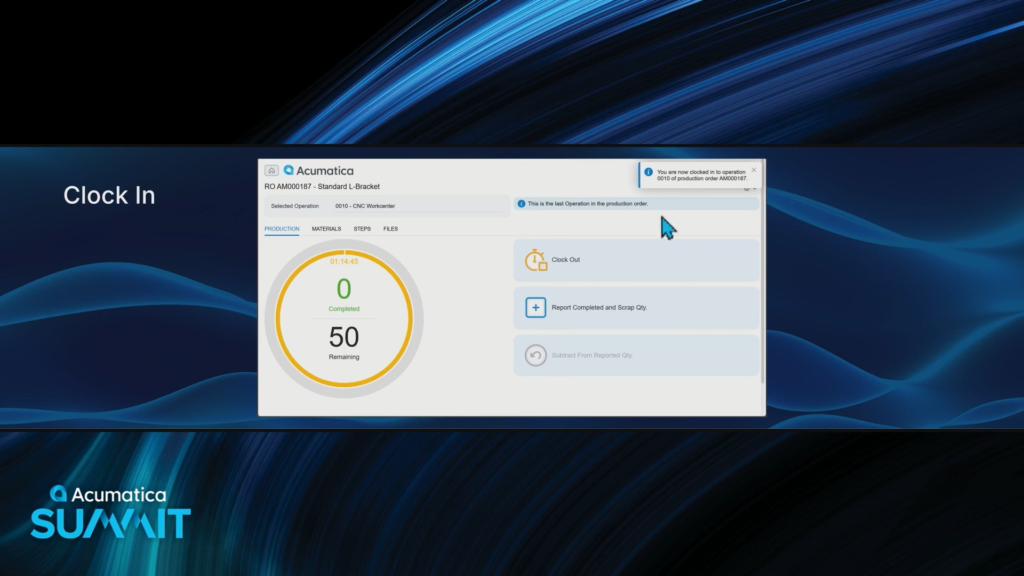The width and height of the screenshot is (1024, 576).
Task: Switch to the PRODUCTION tab
Action: coord(282,229)
